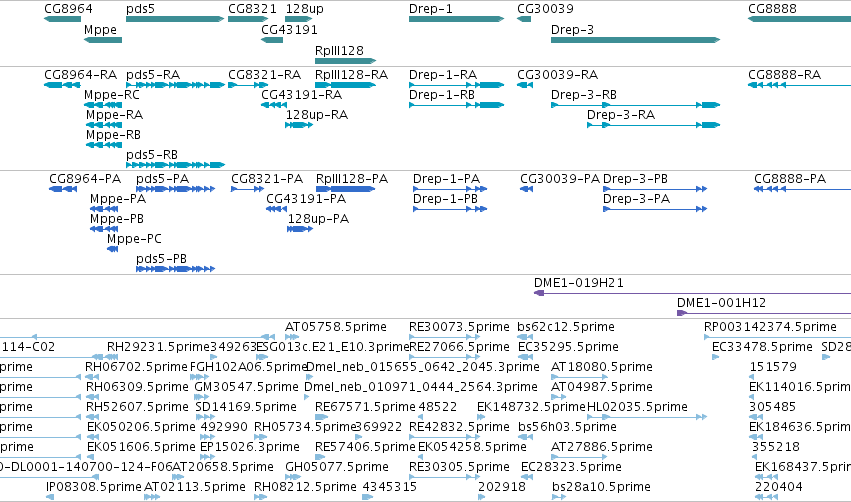
Task: Click the Mppe-RC transcript label
Action: click(112, 95)
